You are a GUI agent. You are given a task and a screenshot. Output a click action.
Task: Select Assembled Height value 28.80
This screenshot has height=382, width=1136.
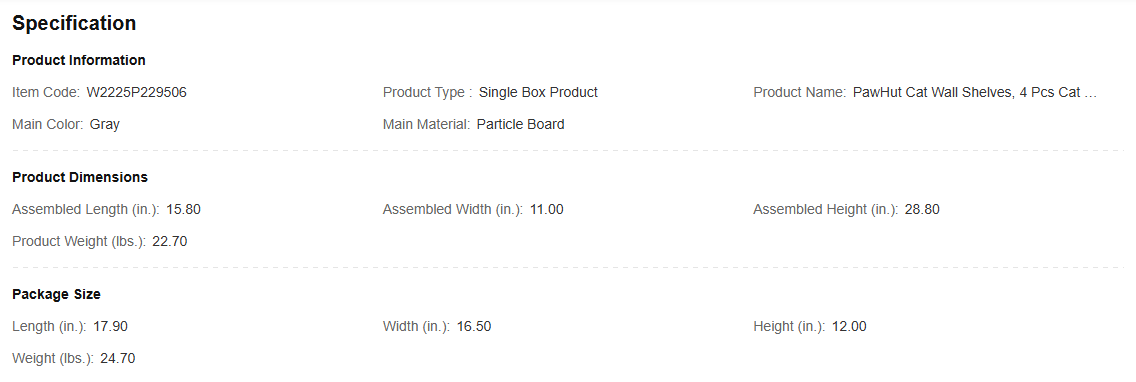coord(922,210)
